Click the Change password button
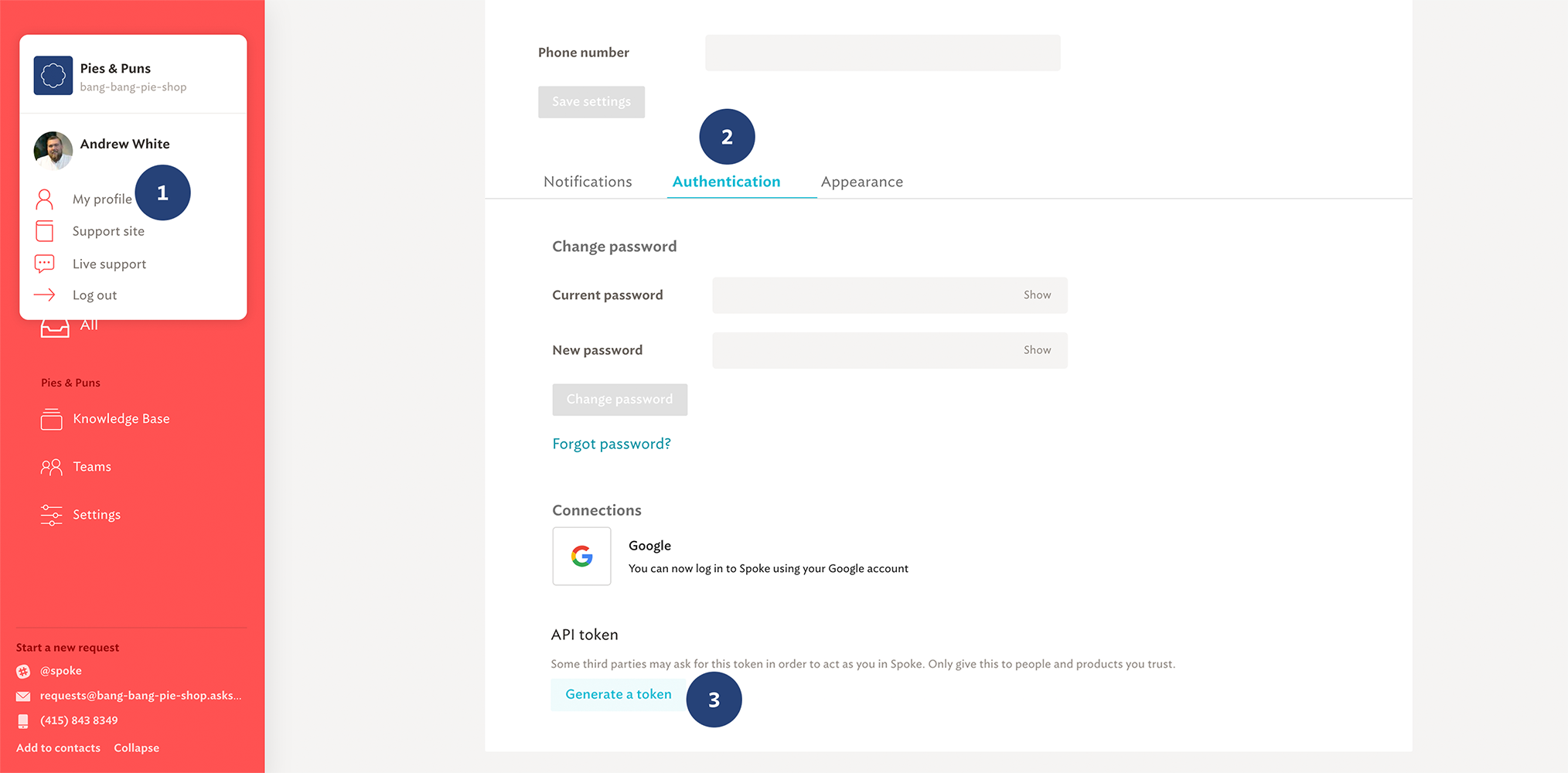The image size is (1568, 773). (x=619, y=400)
